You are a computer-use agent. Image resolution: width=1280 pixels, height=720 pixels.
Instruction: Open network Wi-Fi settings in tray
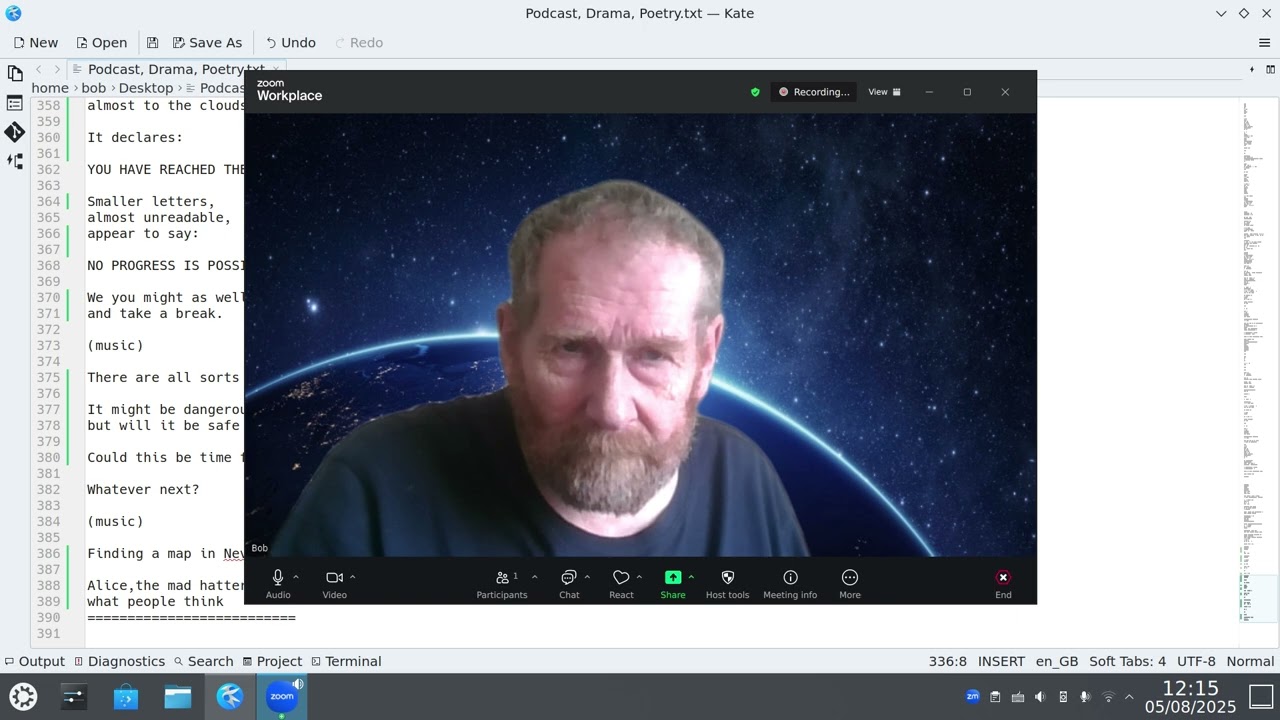(x=1108, y=696)
